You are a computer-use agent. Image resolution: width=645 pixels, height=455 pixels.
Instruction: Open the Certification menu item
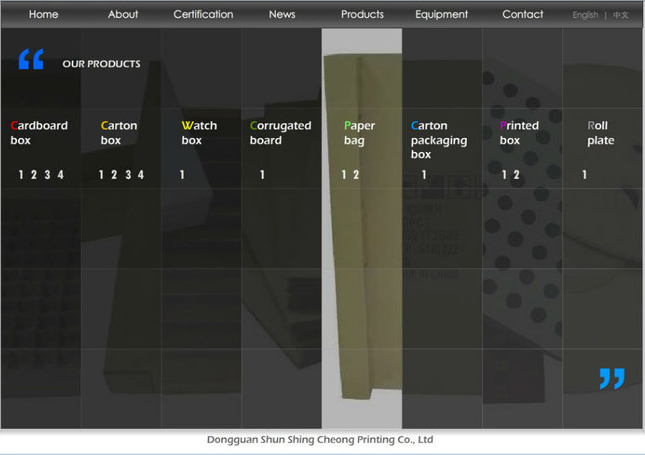[x=203, y=14]
